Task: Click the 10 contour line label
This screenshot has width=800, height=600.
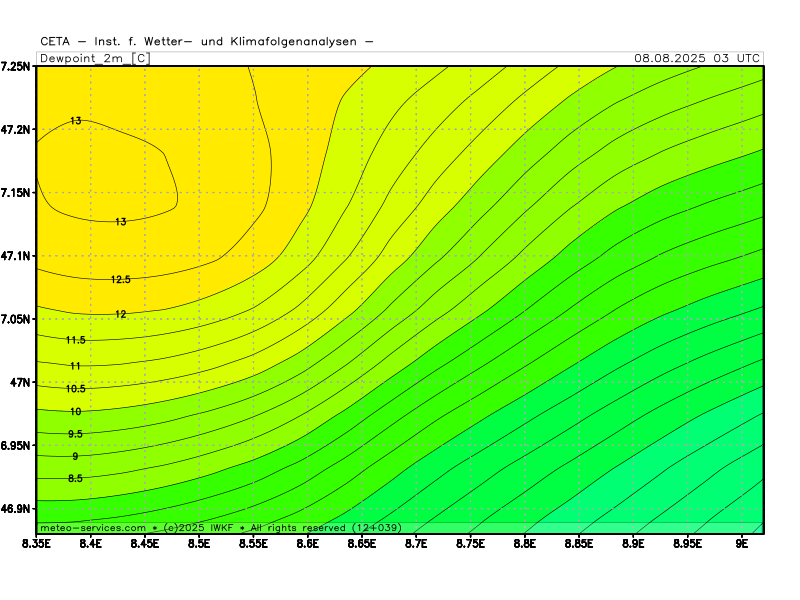Action: [76, 412]
